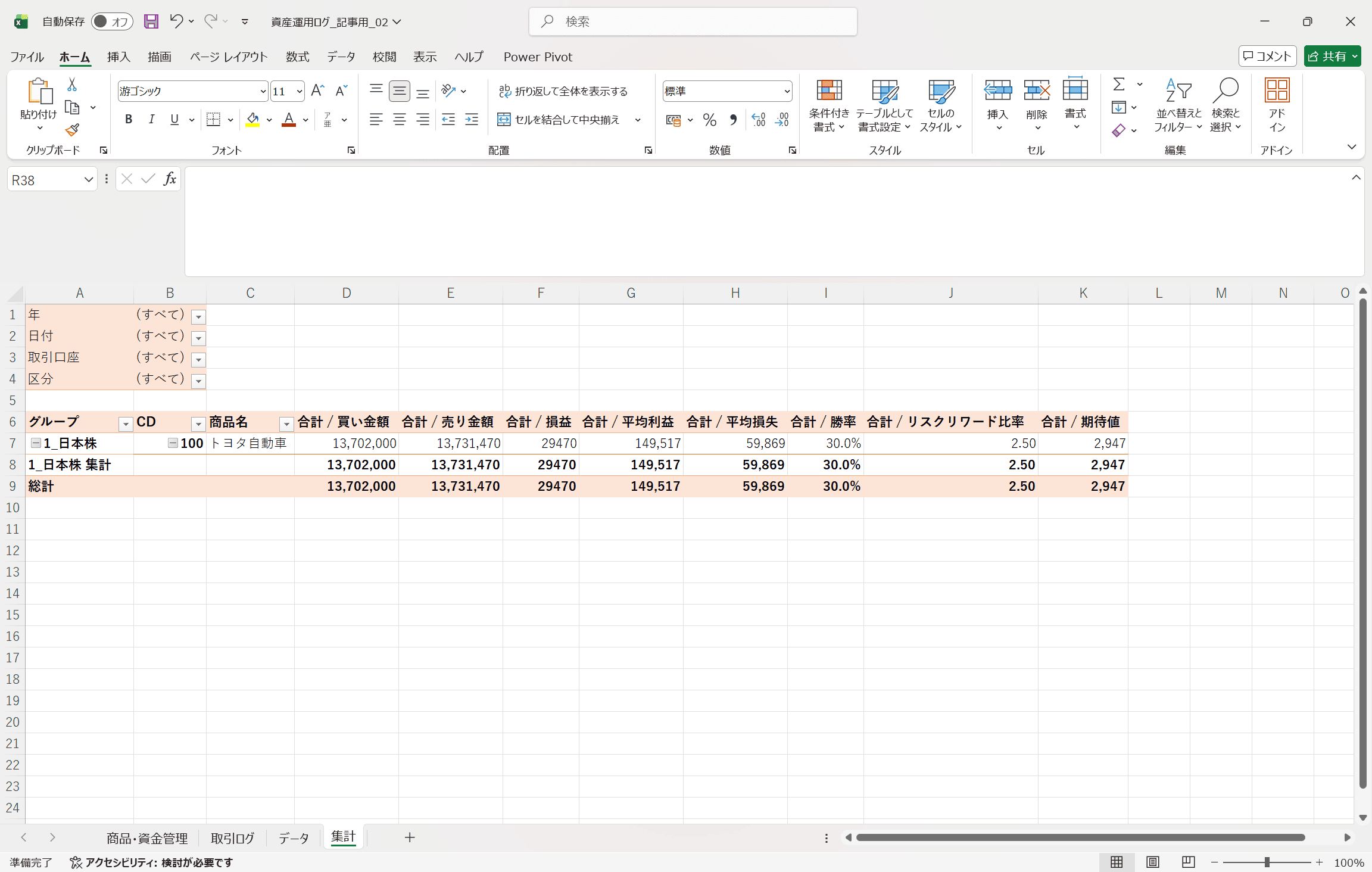
Task: Switch to the 取引ログ sheet tab
Action: tap(232, 838)
